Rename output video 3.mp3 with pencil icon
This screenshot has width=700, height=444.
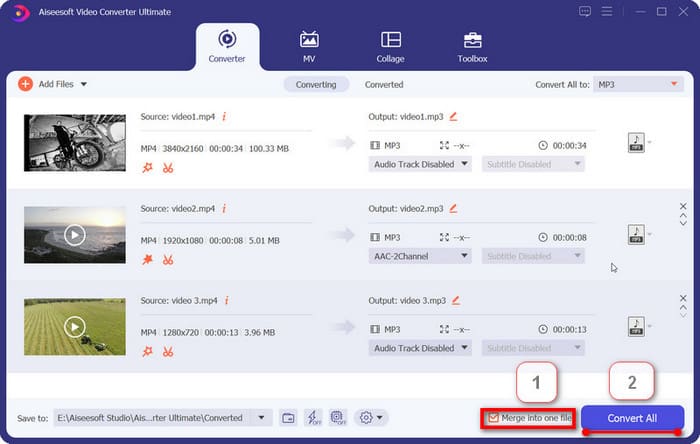[456, 300]
